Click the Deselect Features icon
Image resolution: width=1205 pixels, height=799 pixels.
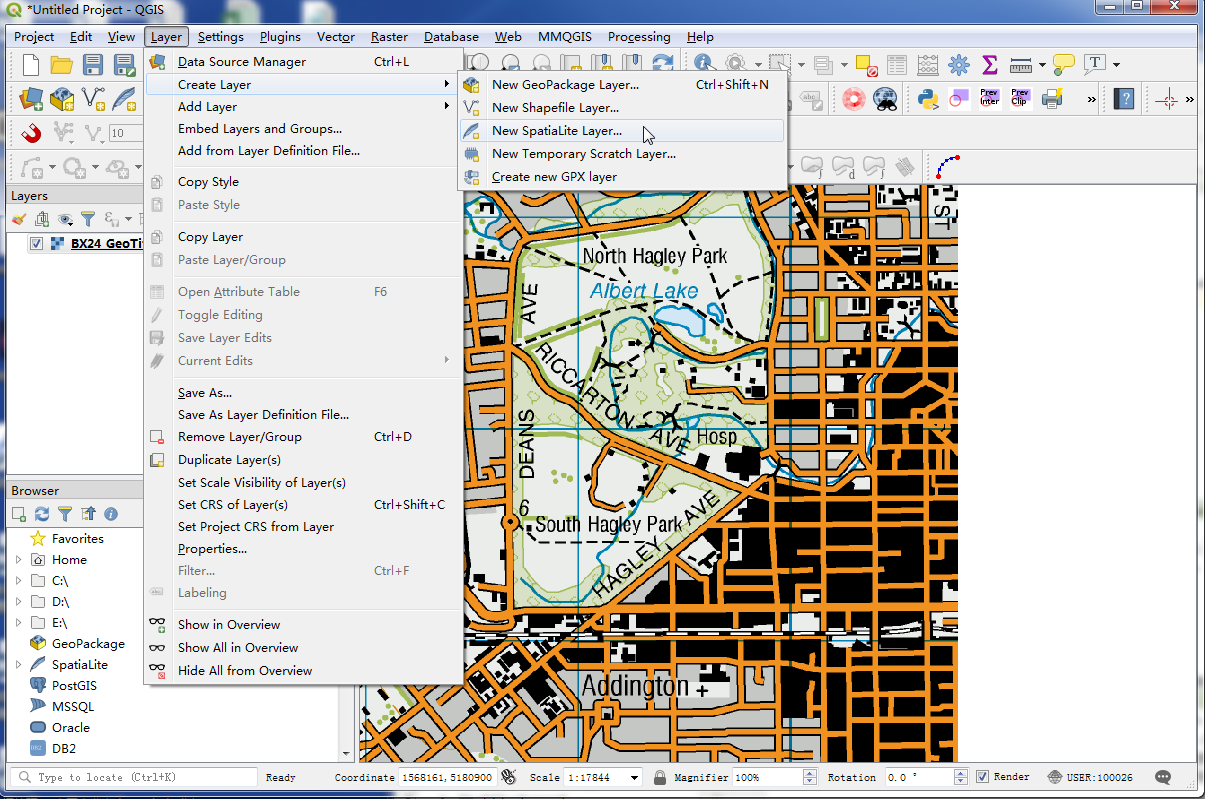866,66
